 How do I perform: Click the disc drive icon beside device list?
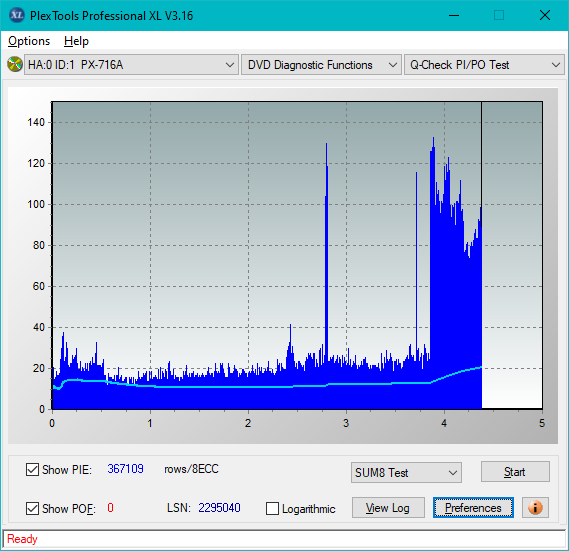pyautogui.click(x=15, y=64)
